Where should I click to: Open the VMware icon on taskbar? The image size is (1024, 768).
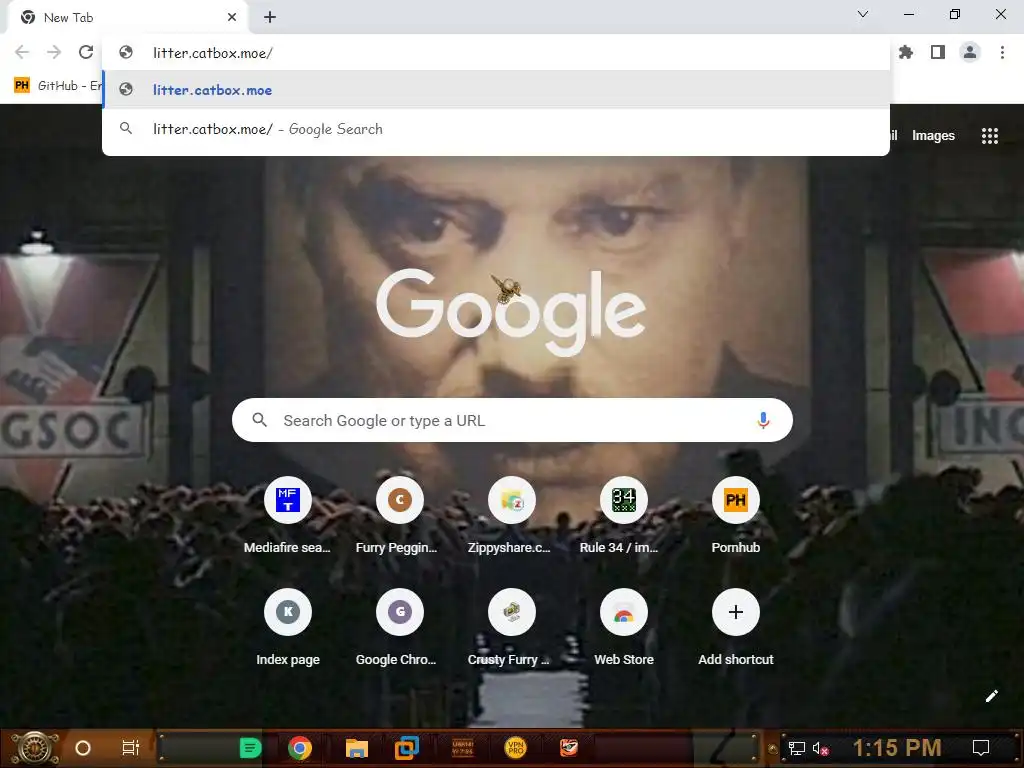[x=406, y=748]
